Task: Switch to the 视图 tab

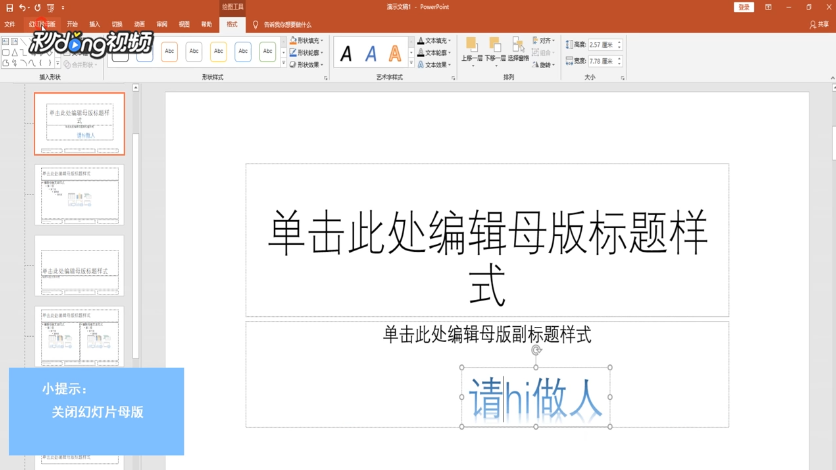Action: click(x=184, y=25)
